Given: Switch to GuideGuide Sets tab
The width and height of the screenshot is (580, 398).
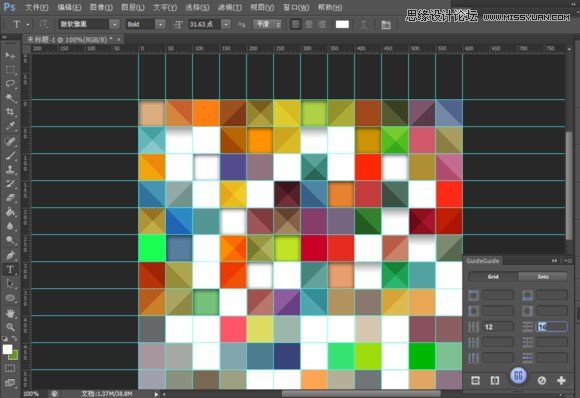Looking at the screenshot, I should [x=543, y=277].
